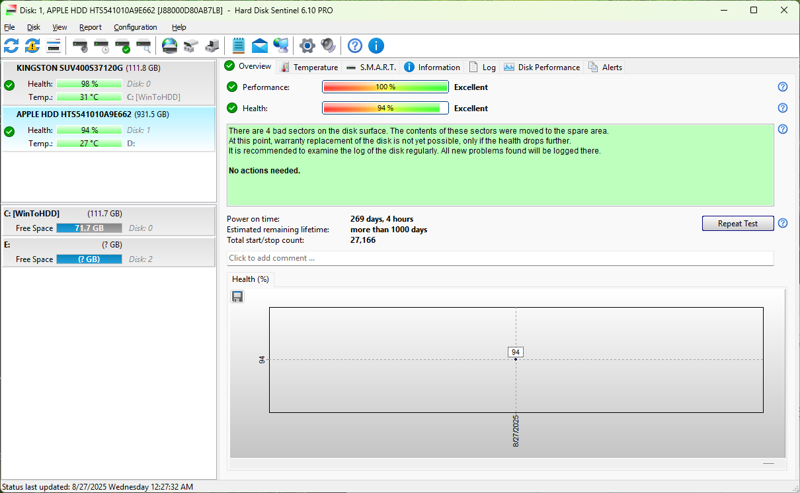Click the help icon beside Performance bar
Viewport: 800px width, 493px height.
783,87
